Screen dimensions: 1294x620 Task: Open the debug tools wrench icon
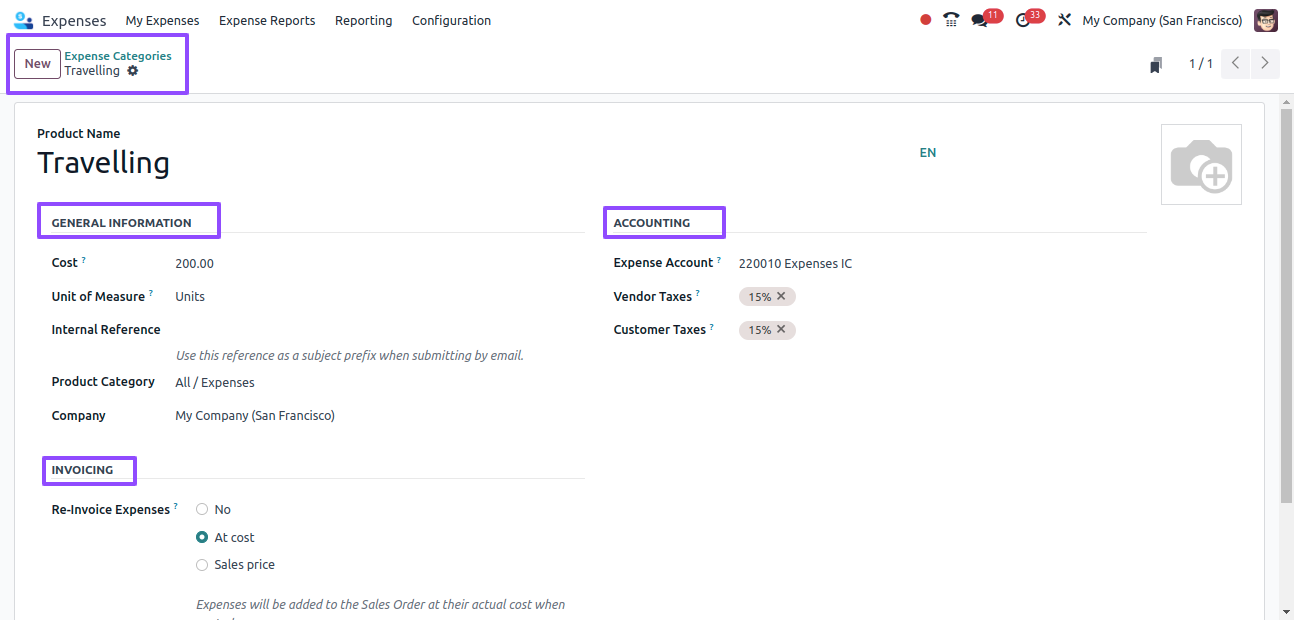click(1064, 20)
